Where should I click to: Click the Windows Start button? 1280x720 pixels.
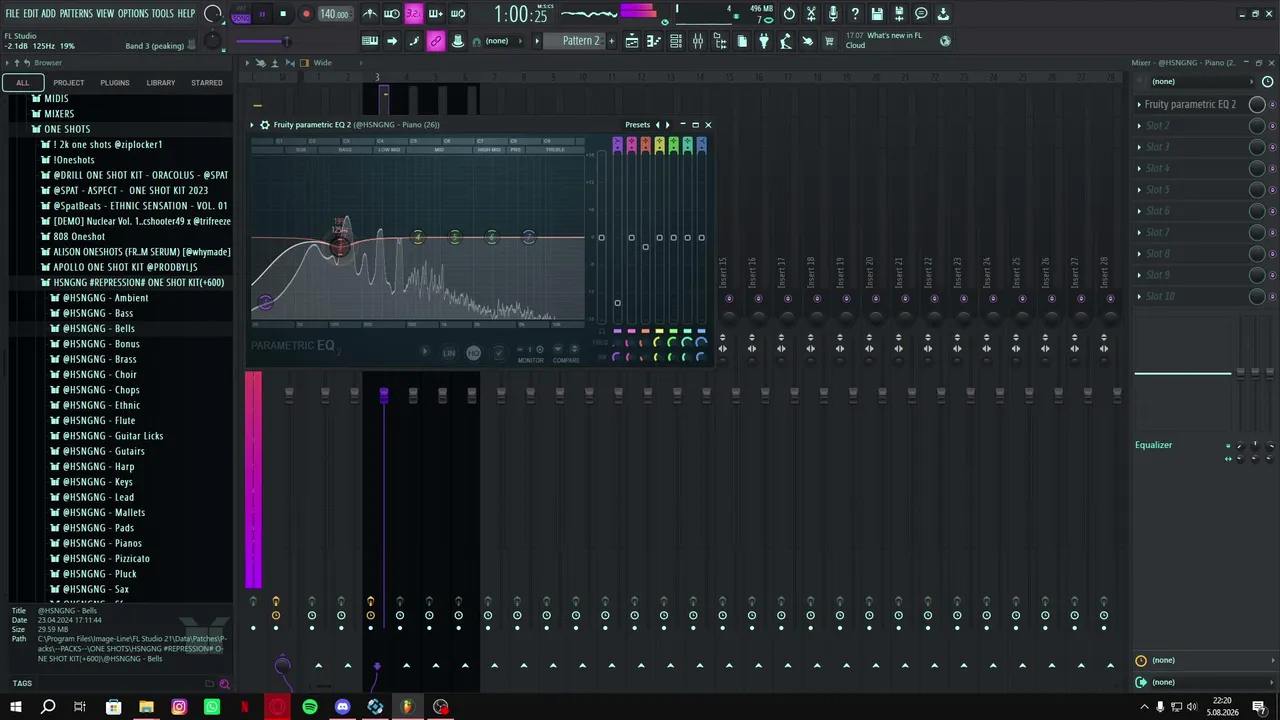point(15,707)
